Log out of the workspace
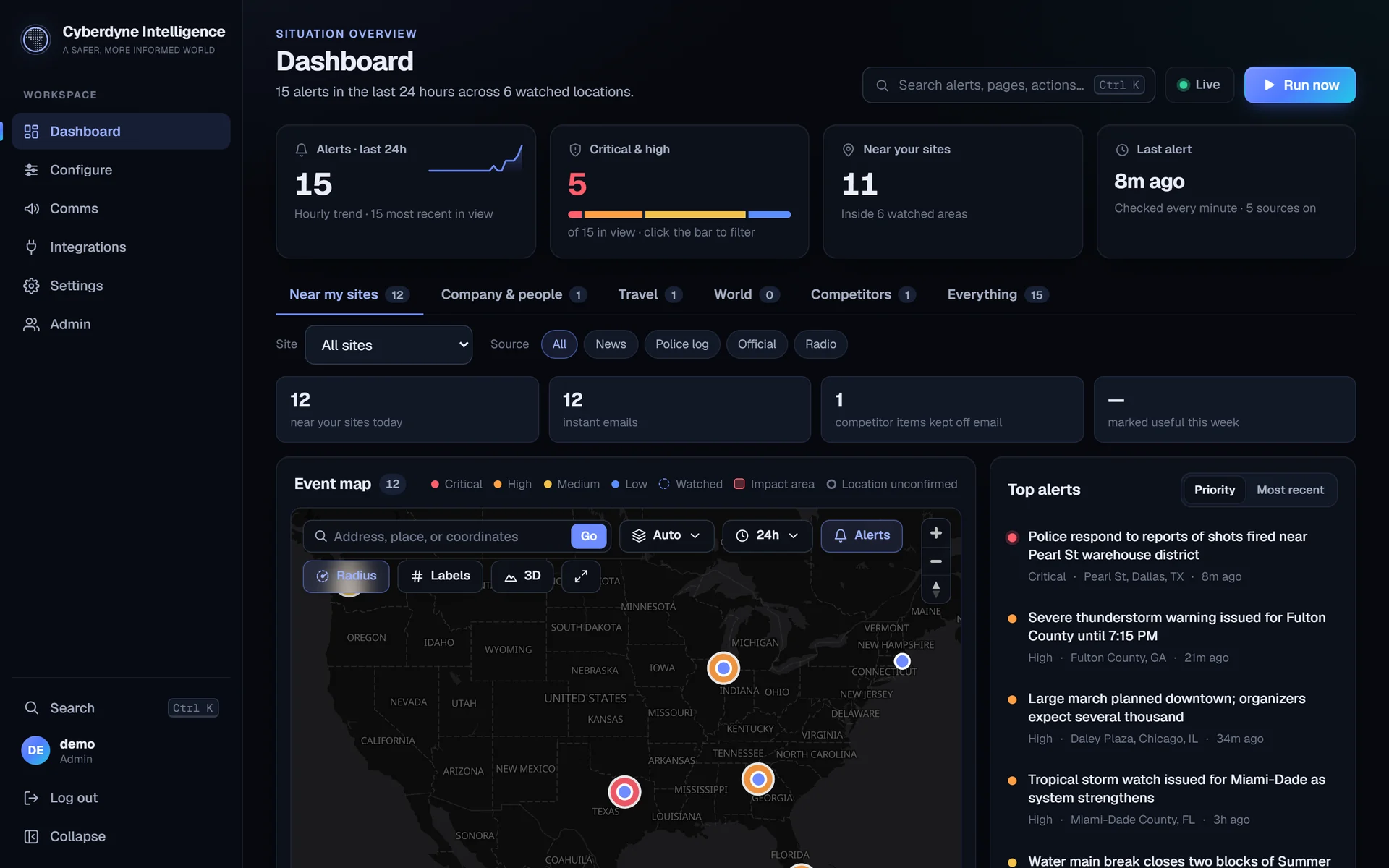The image size is (1389, 868). (121, 798)
